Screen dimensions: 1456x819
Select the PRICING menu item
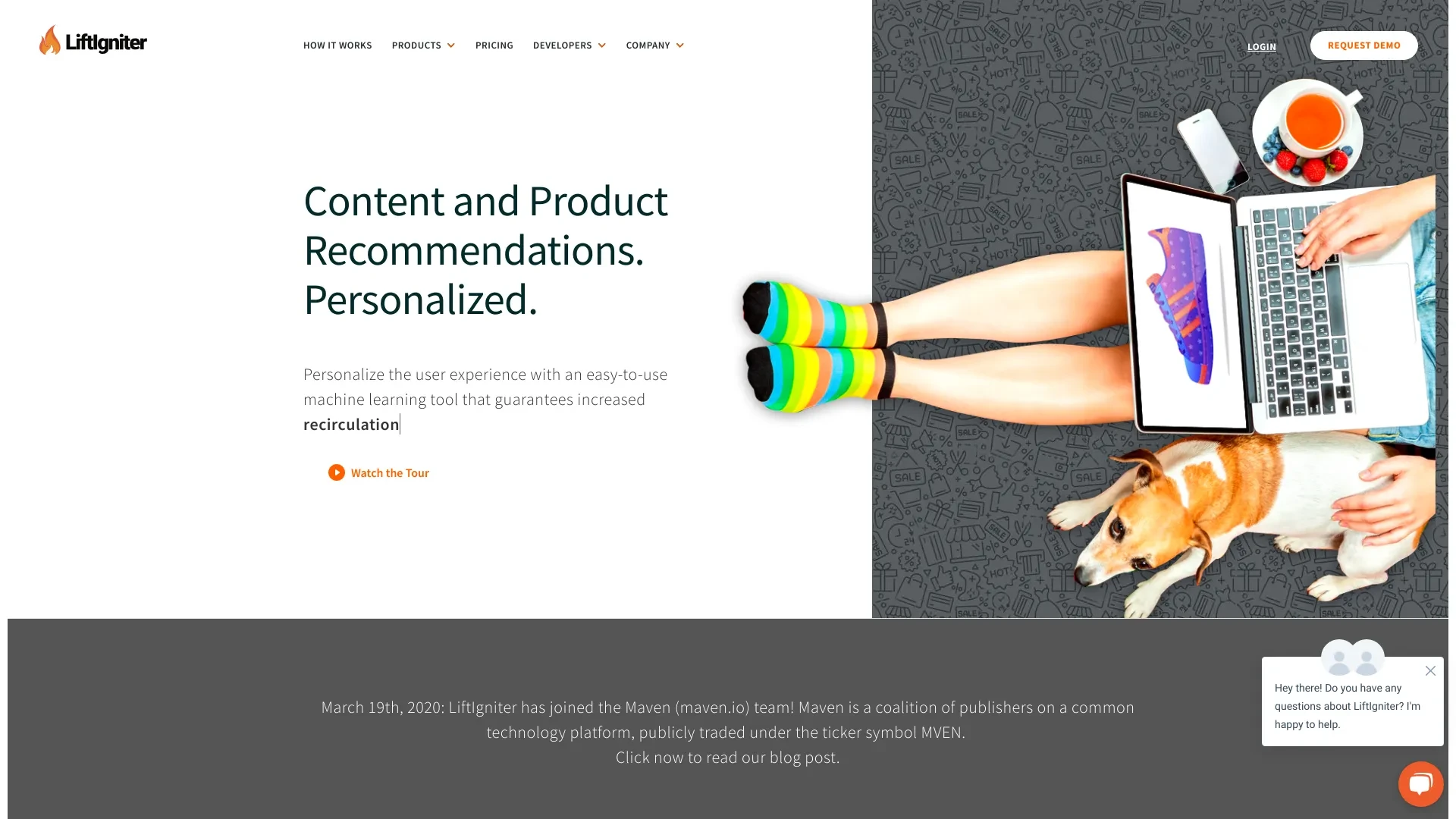(494, 45)
